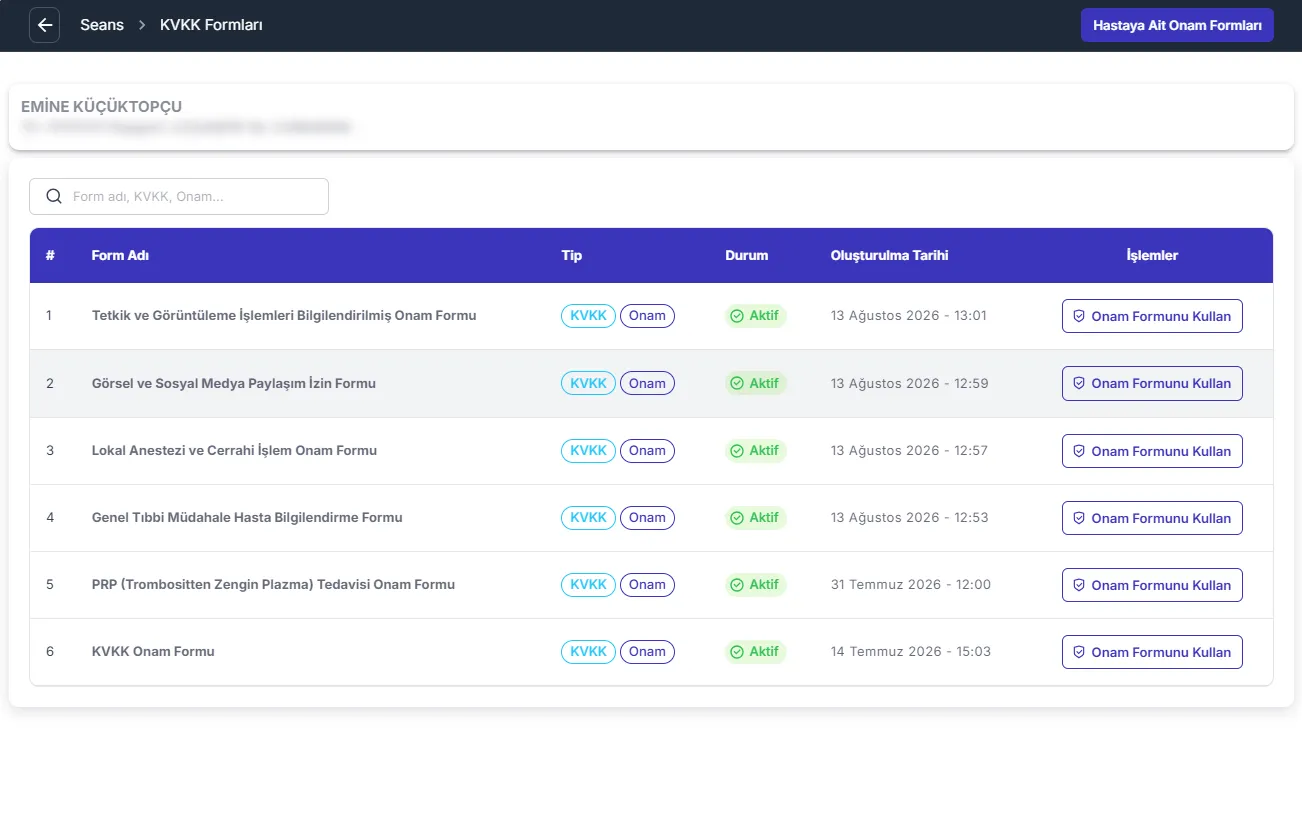Click the back arrow icon
Screen dimensions: 1302x813
44,25
